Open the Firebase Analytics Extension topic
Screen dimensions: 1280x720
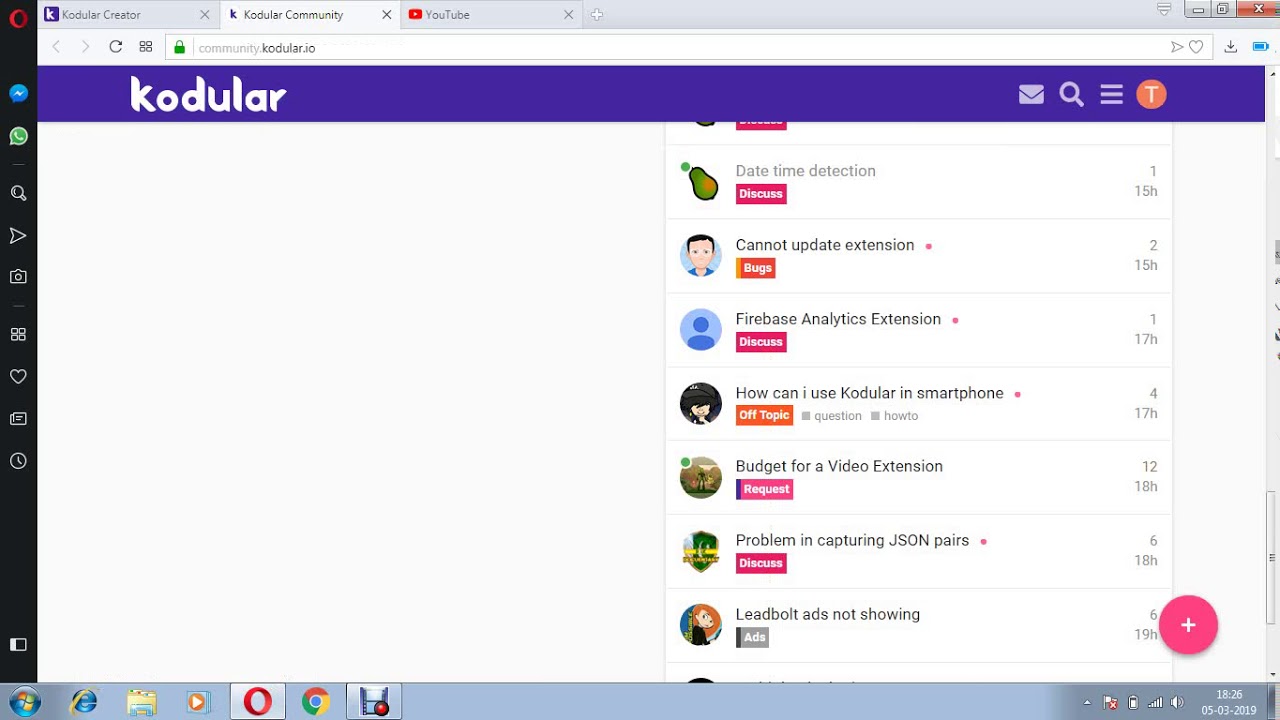tap(838, 319)
